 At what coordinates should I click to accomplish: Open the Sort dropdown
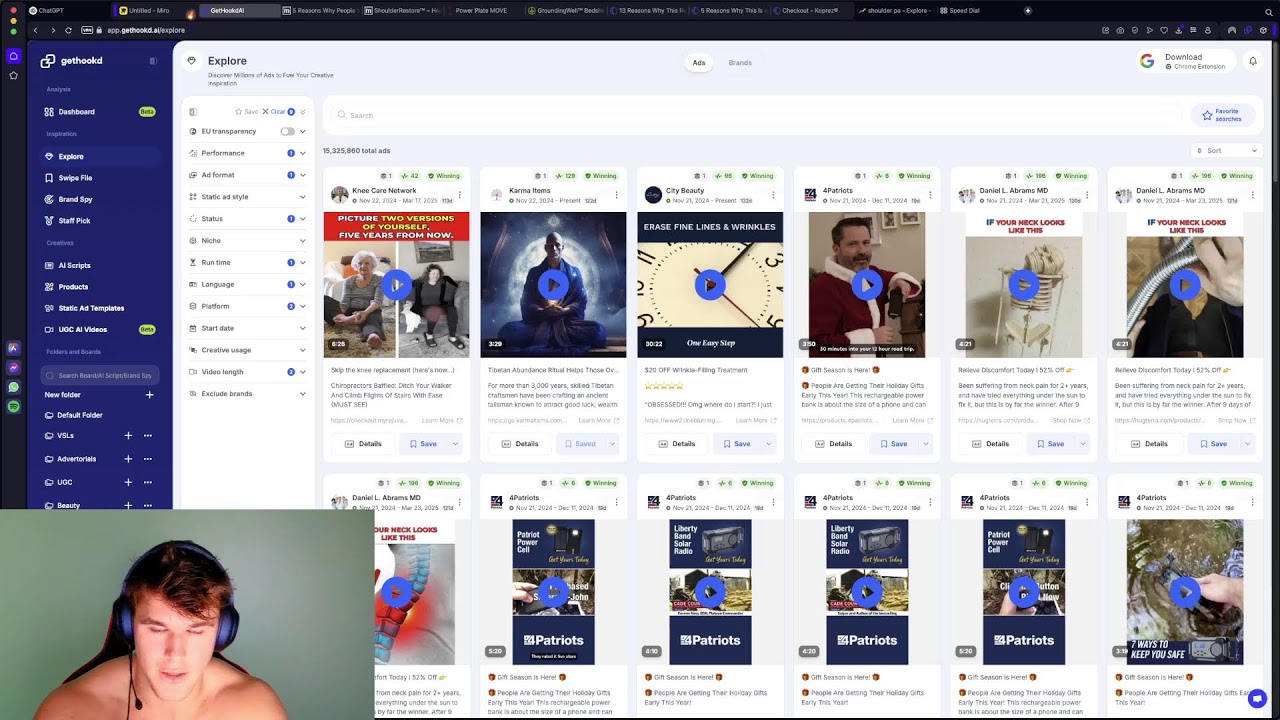(1227, 151)
